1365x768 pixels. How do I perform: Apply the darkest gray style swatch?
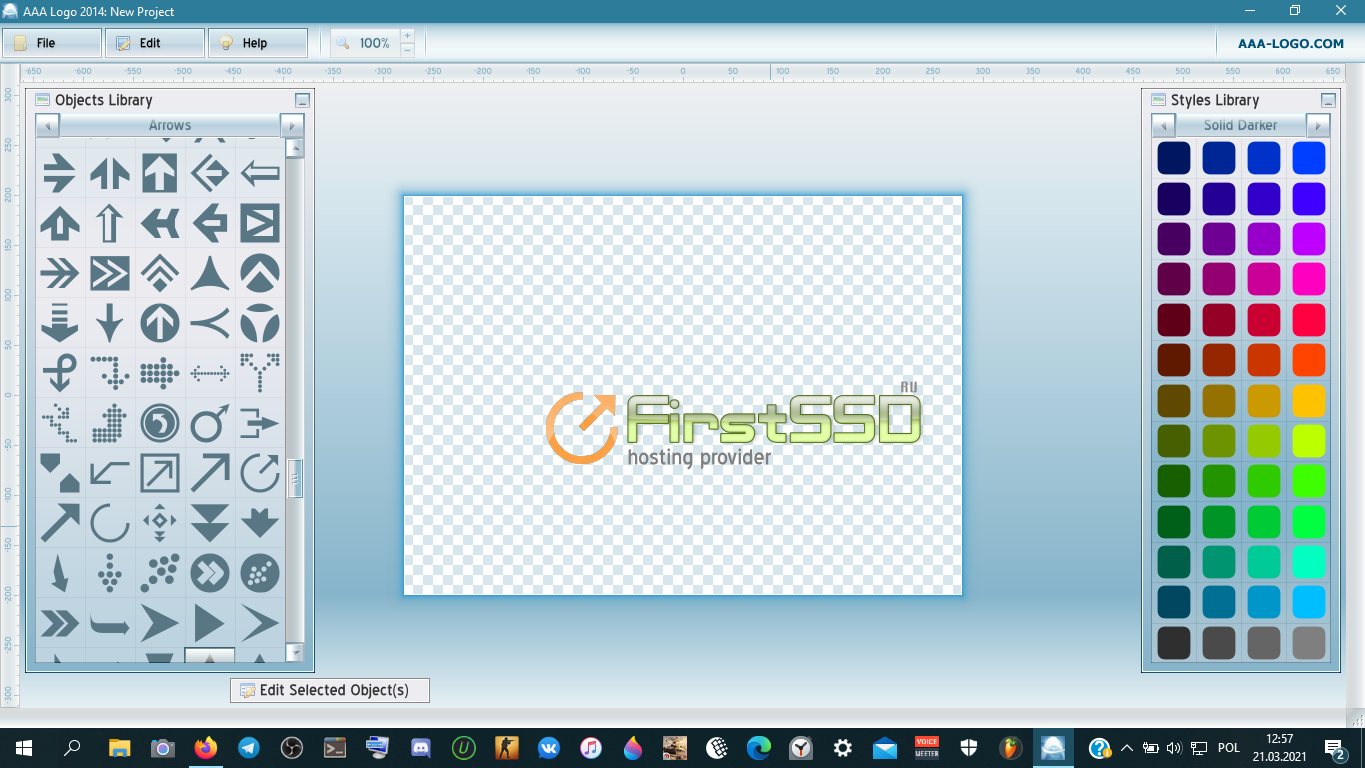pyautogui.click(x=1174, y=642)
